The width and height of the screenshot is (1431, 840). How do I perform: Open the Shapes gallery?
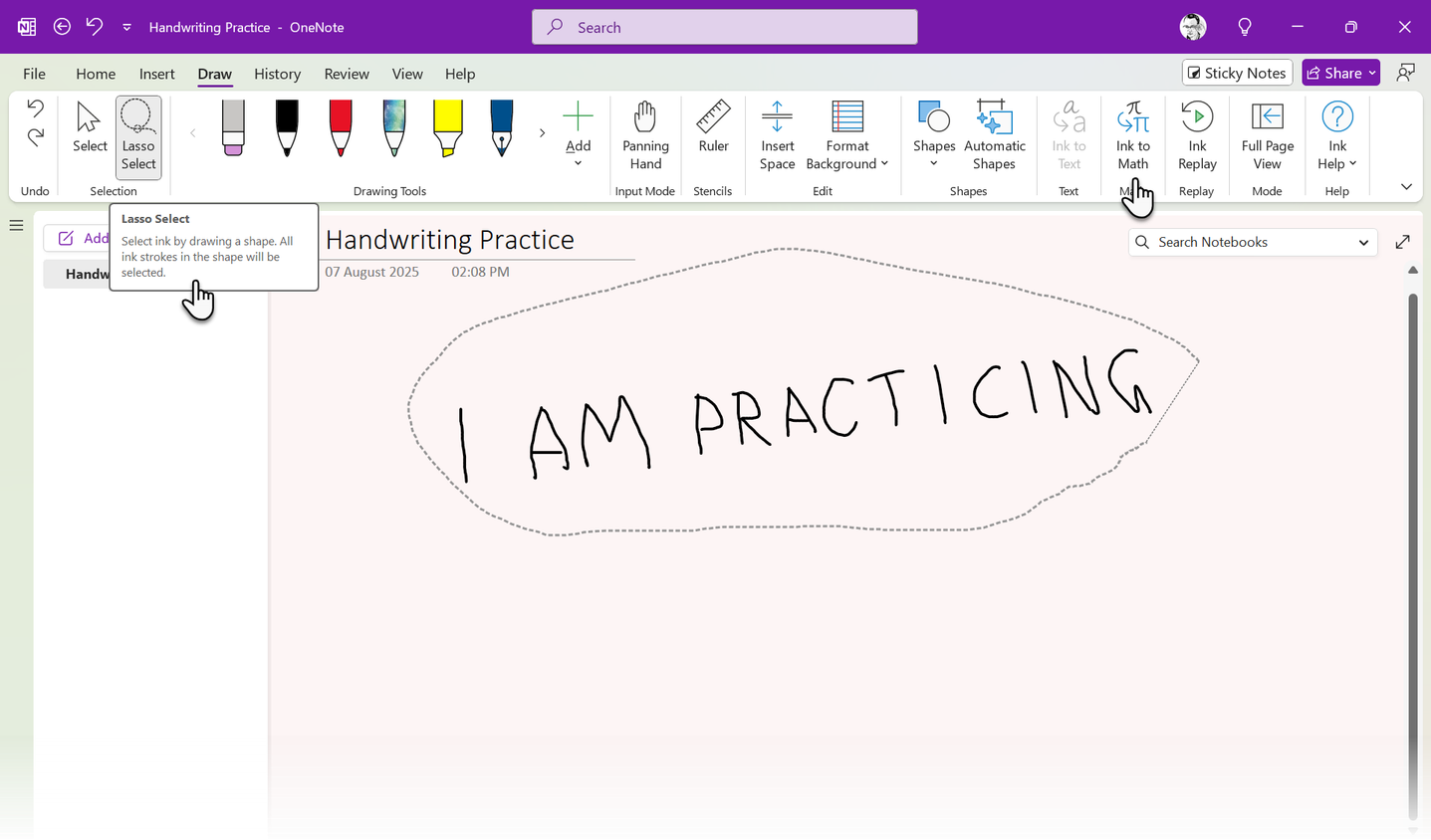tap(934, 134)
